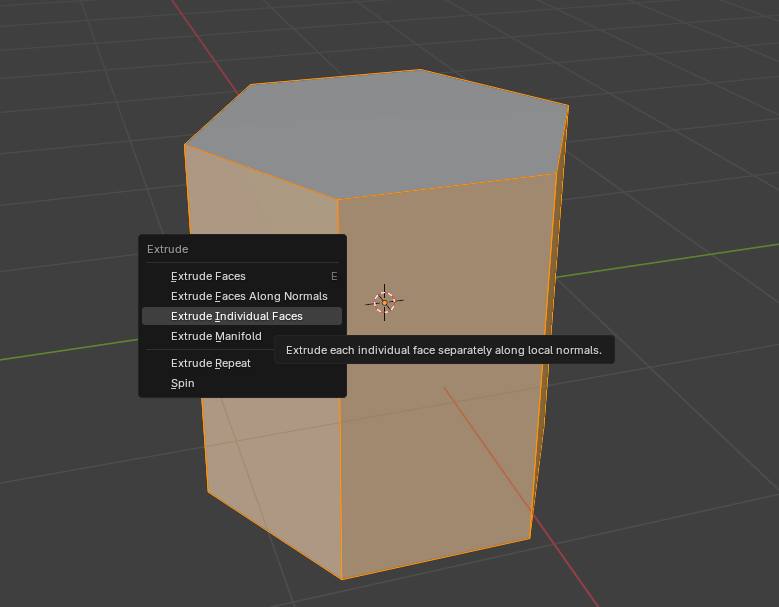Screen dimensions: 779x607
Task: Select Extrude Manifold from menu
Action: tap(216, 336)
